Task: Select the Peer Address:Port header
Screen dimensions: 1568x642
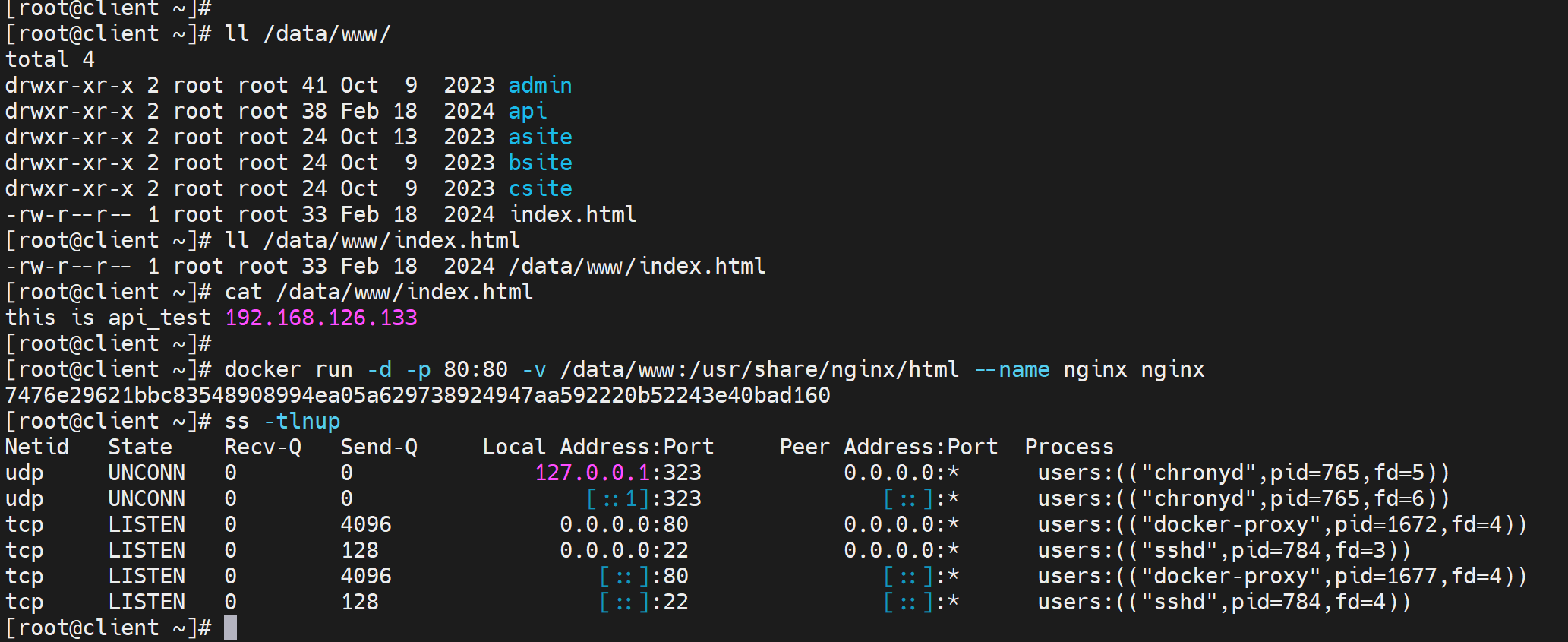Action: click(x=888, y=447)
